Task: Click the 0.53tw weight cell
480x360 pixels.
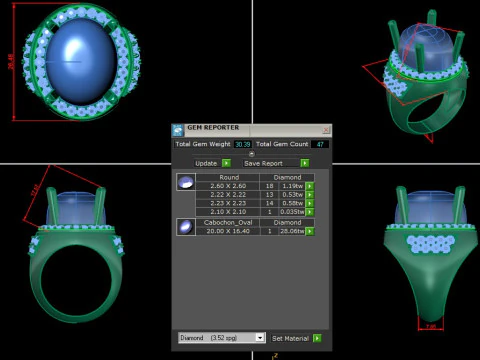Action: coord(292,195)
